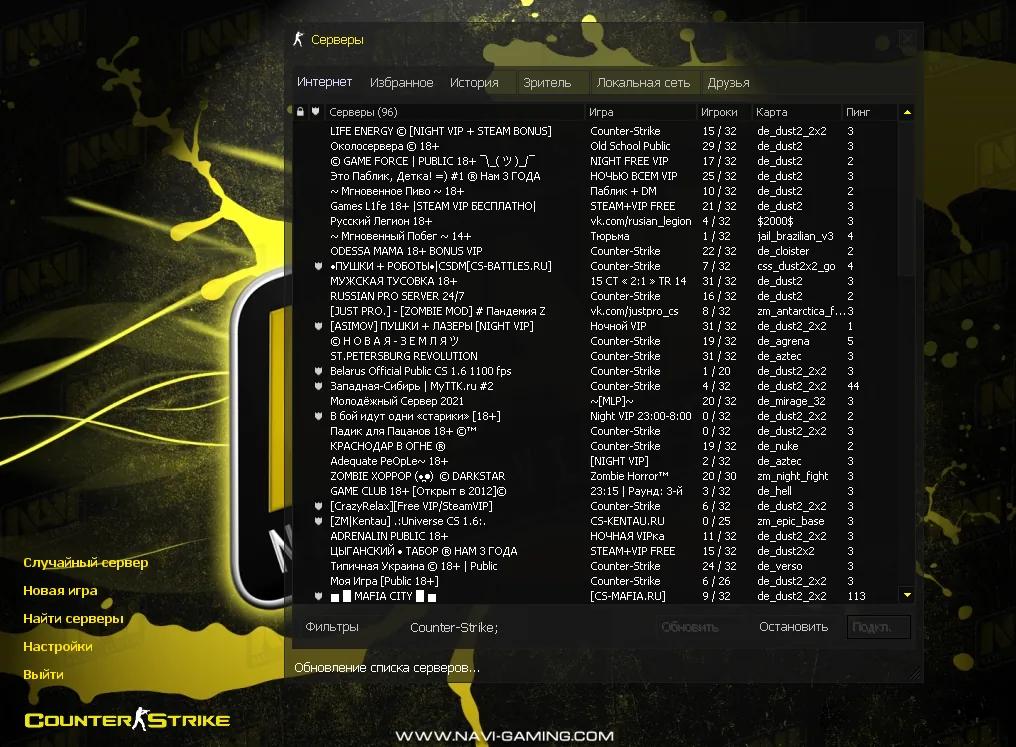Select GAME FORCE | PUBLIC 18+ server
Screen dimensions: 1016x747
pyautogui.click(x=595, y=161)
